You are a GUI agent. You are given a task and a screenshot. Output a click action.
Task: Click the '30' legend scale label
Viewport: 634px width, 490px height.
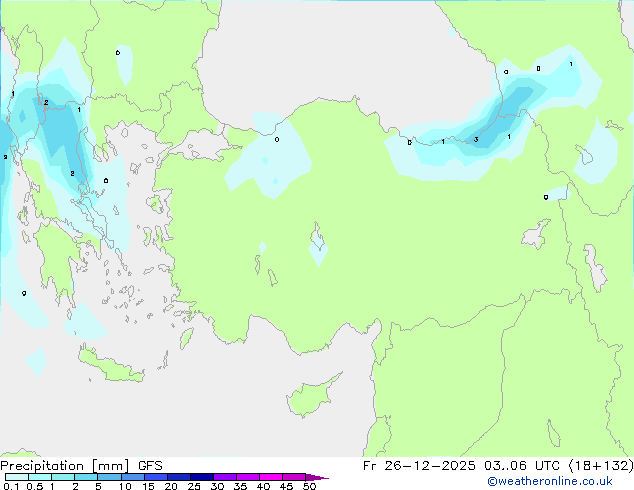217,486
